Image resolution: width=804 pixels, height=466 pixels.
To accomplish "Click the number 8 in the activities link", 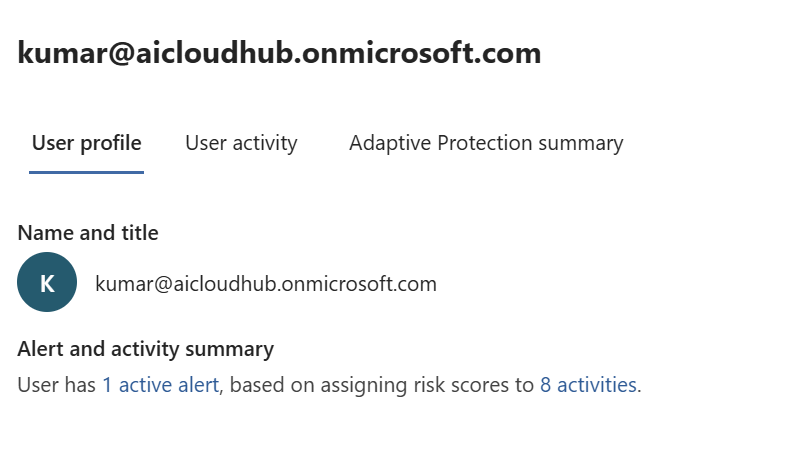I will pos(546,384).
